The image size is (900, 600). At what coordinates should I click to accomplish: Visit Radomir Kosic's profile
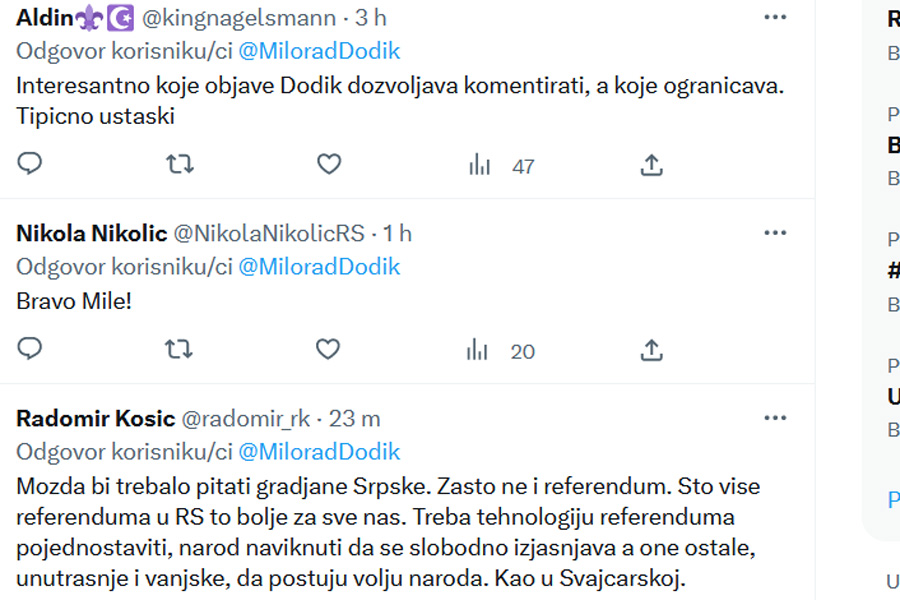click(x=96, y=419)
